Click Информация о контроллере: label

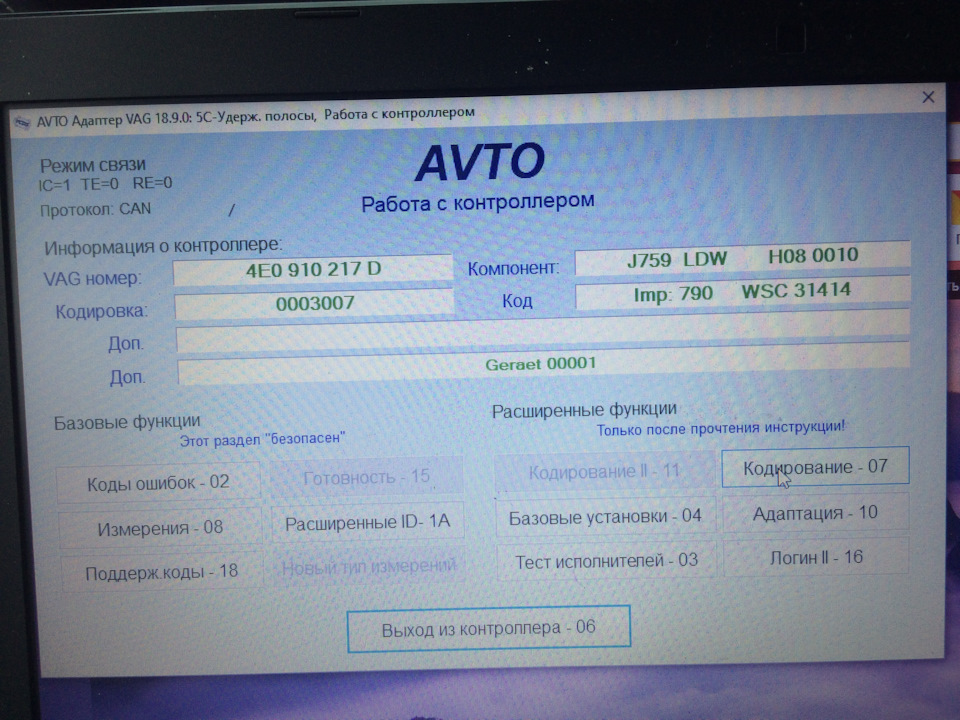(163, 246)
